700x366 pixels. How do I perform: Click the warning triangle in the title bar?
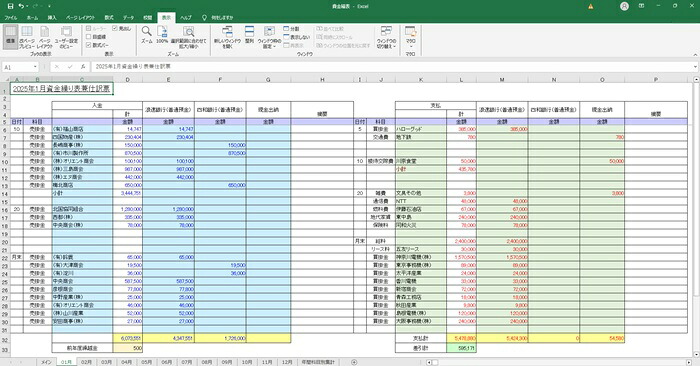[x=591, y=6]
